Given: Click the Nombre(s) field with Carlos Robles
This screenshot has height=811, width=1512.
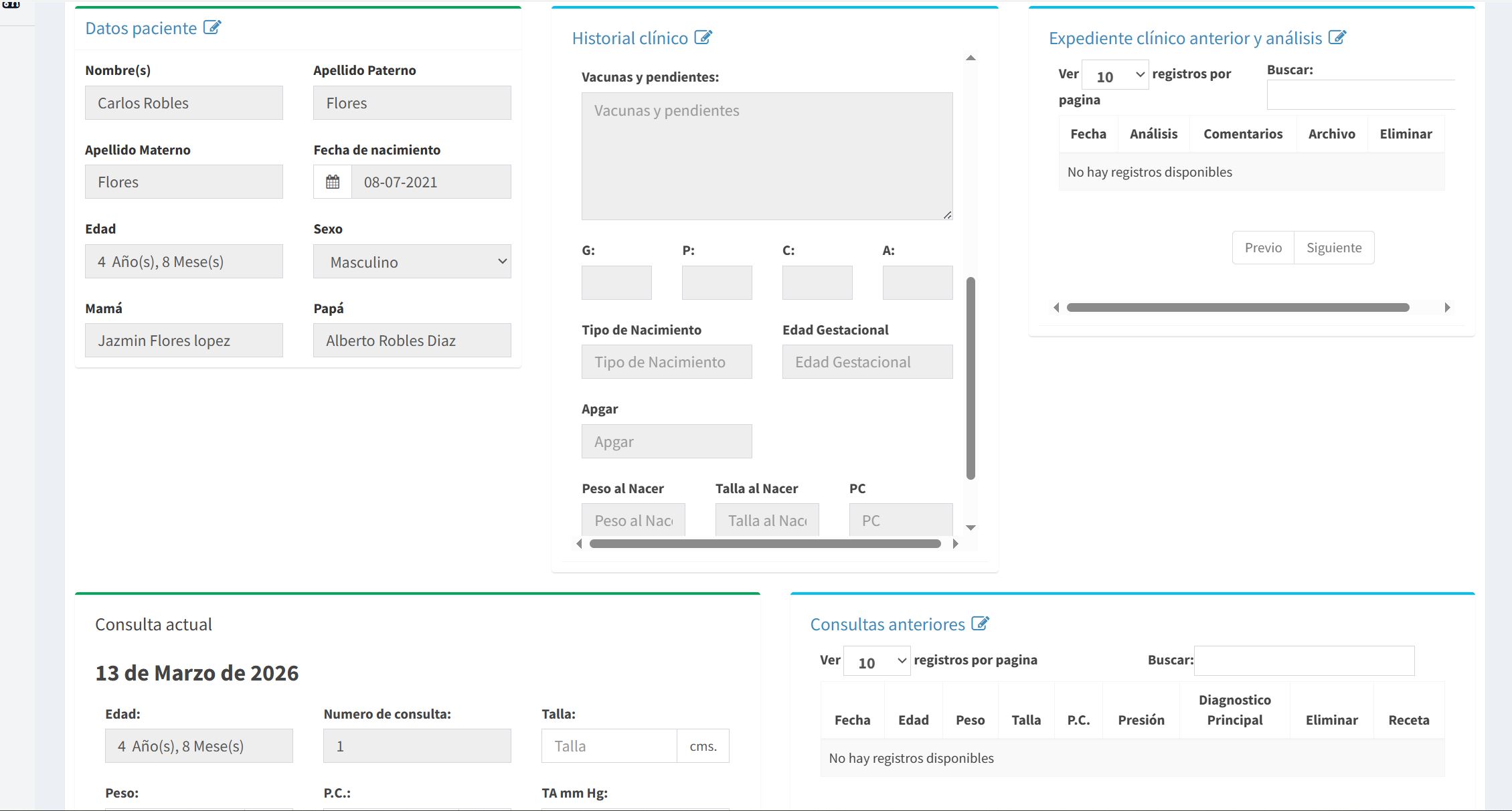Looking at the screenshot, I should tap(184, 102).
